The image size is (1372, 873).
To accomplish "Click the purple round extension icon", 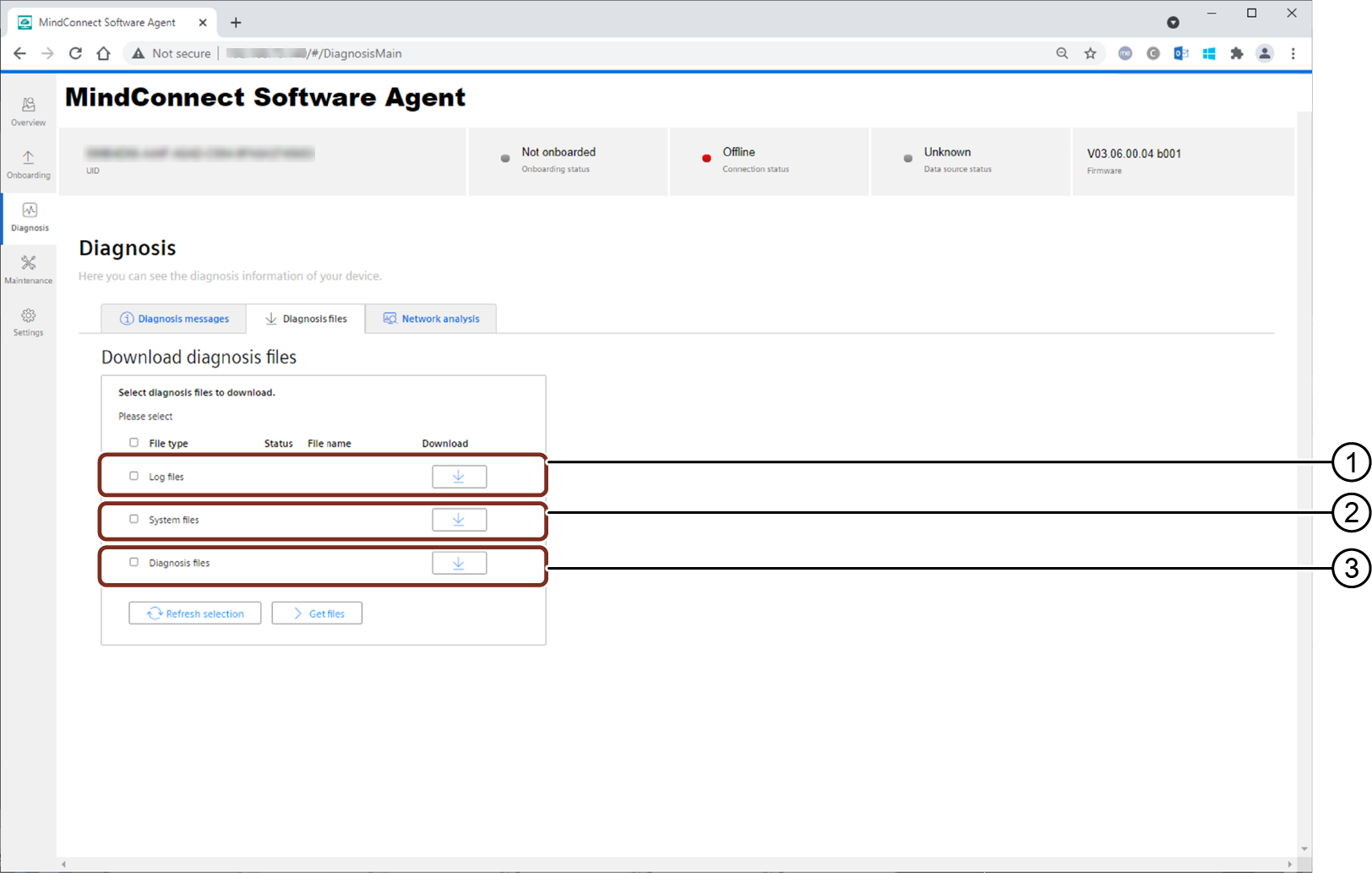I will [1125, 53].
